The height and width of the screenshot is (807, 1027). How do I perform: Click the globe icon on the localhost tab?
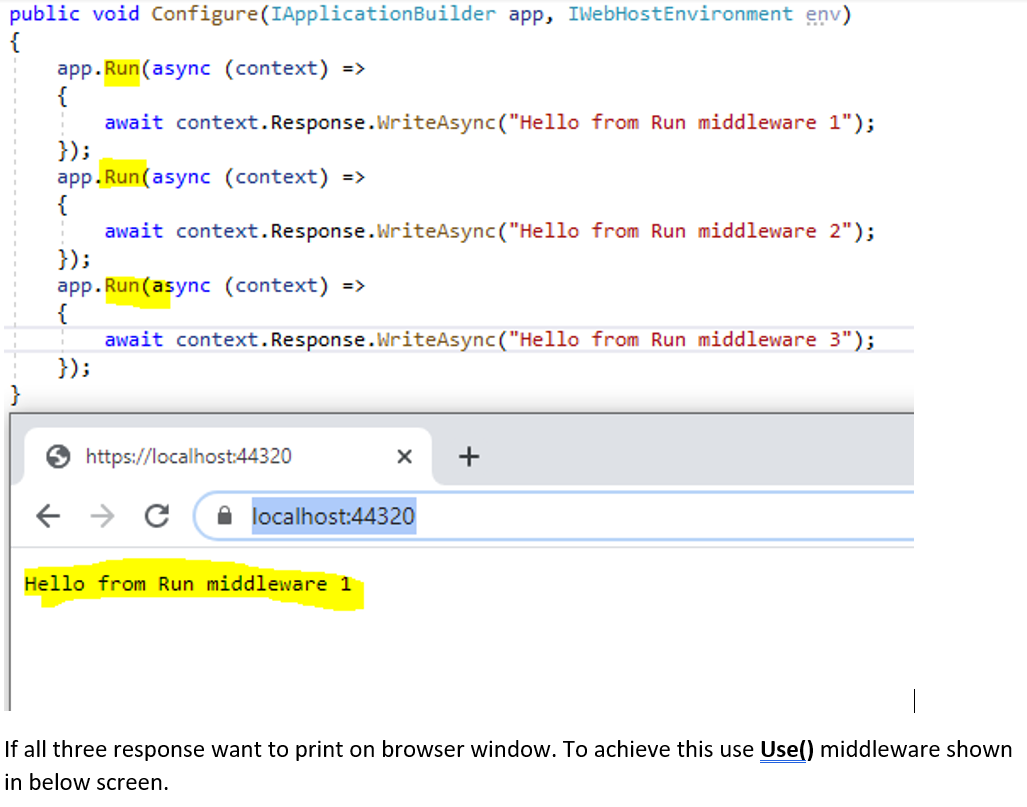click(59, 456)
